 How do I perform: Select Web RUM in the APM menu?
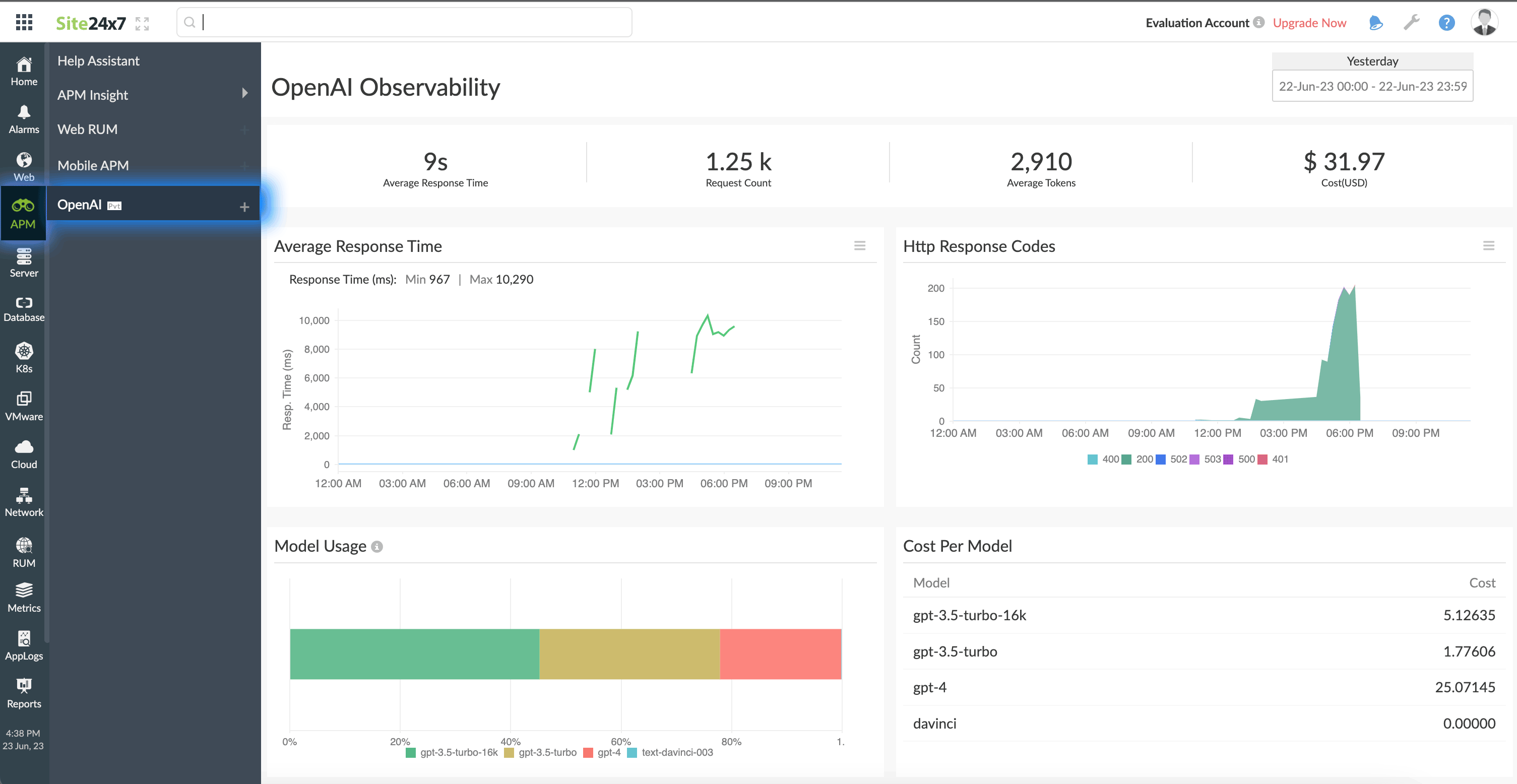[88, 129]
